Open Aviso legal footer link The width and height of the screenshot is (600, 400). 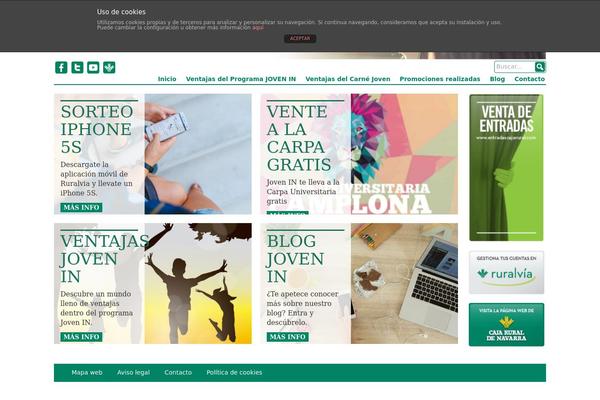point(134,372)
